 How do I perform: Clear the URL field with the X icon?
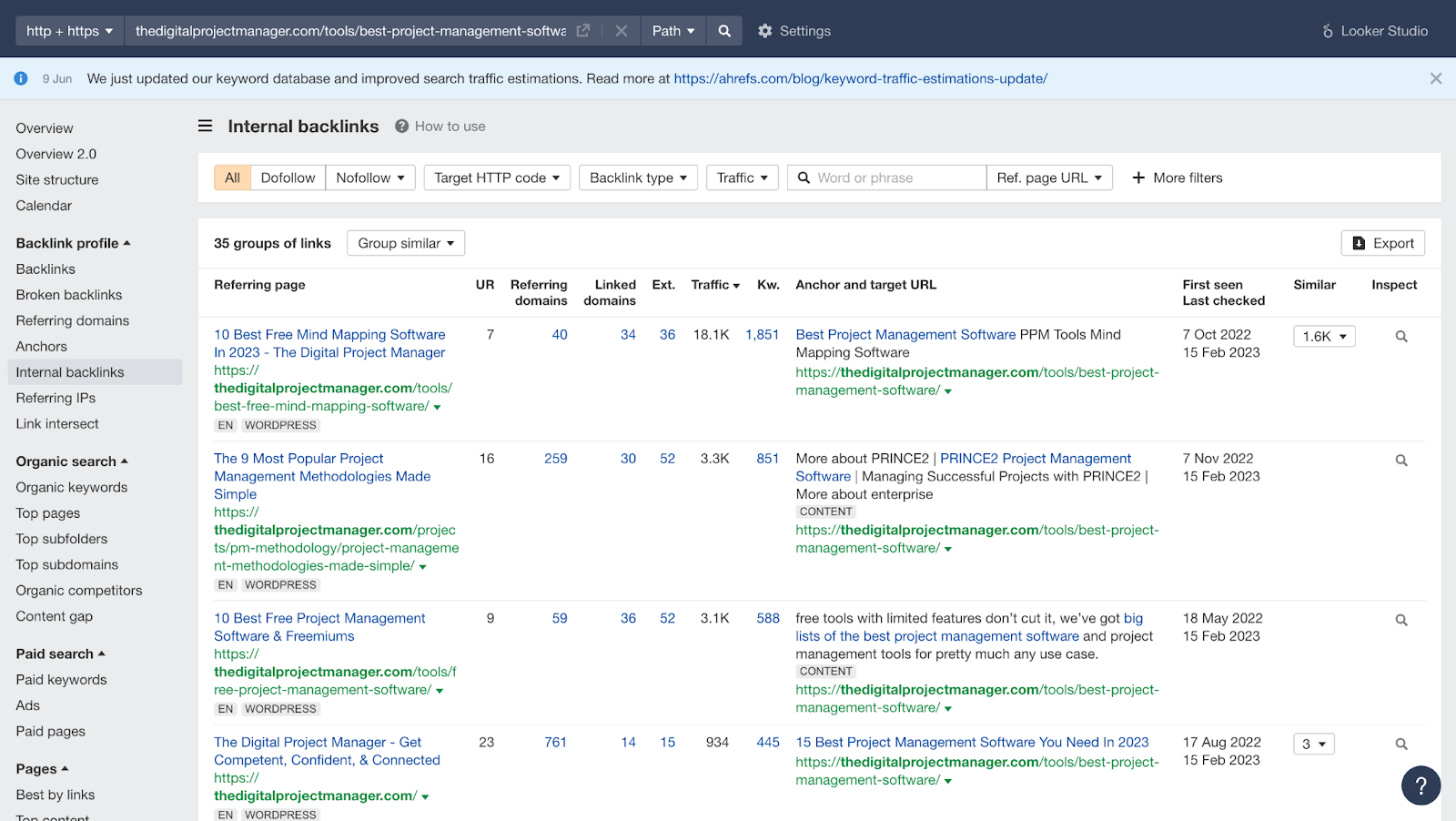(622, 31)
